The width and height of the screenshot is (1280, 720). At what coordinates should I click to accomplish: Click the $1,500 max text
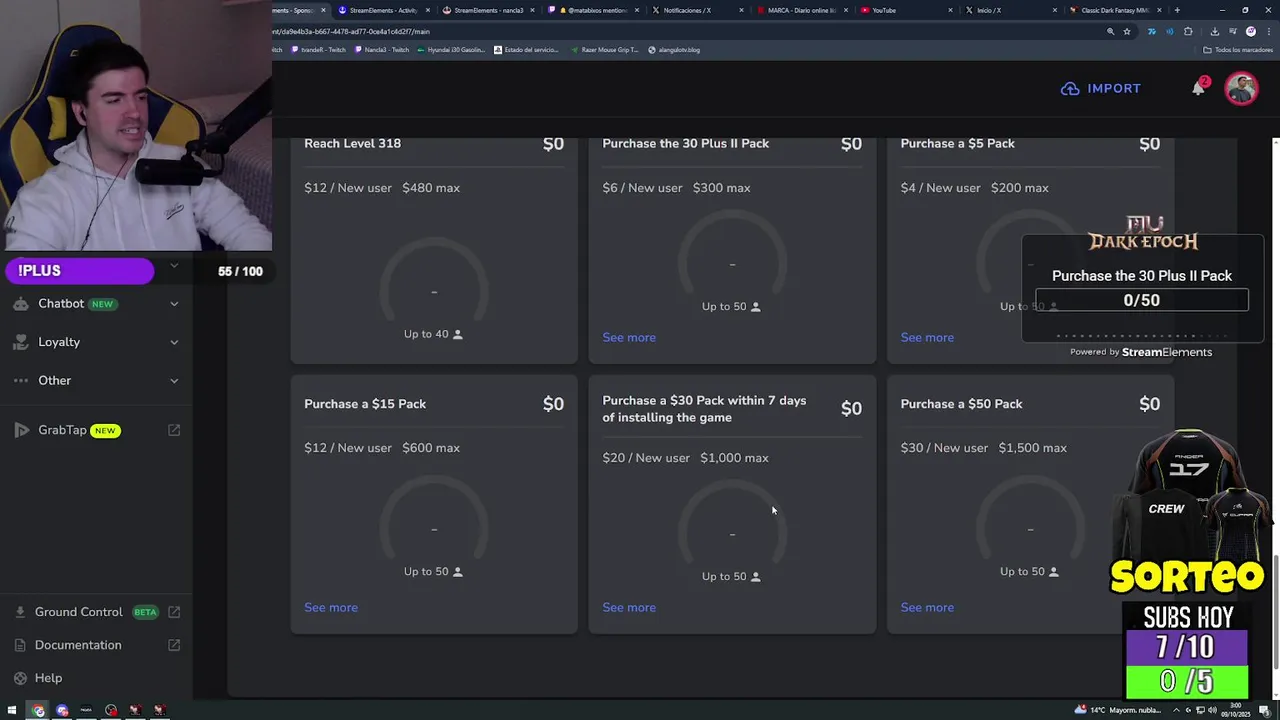(x=1032, y=448)
